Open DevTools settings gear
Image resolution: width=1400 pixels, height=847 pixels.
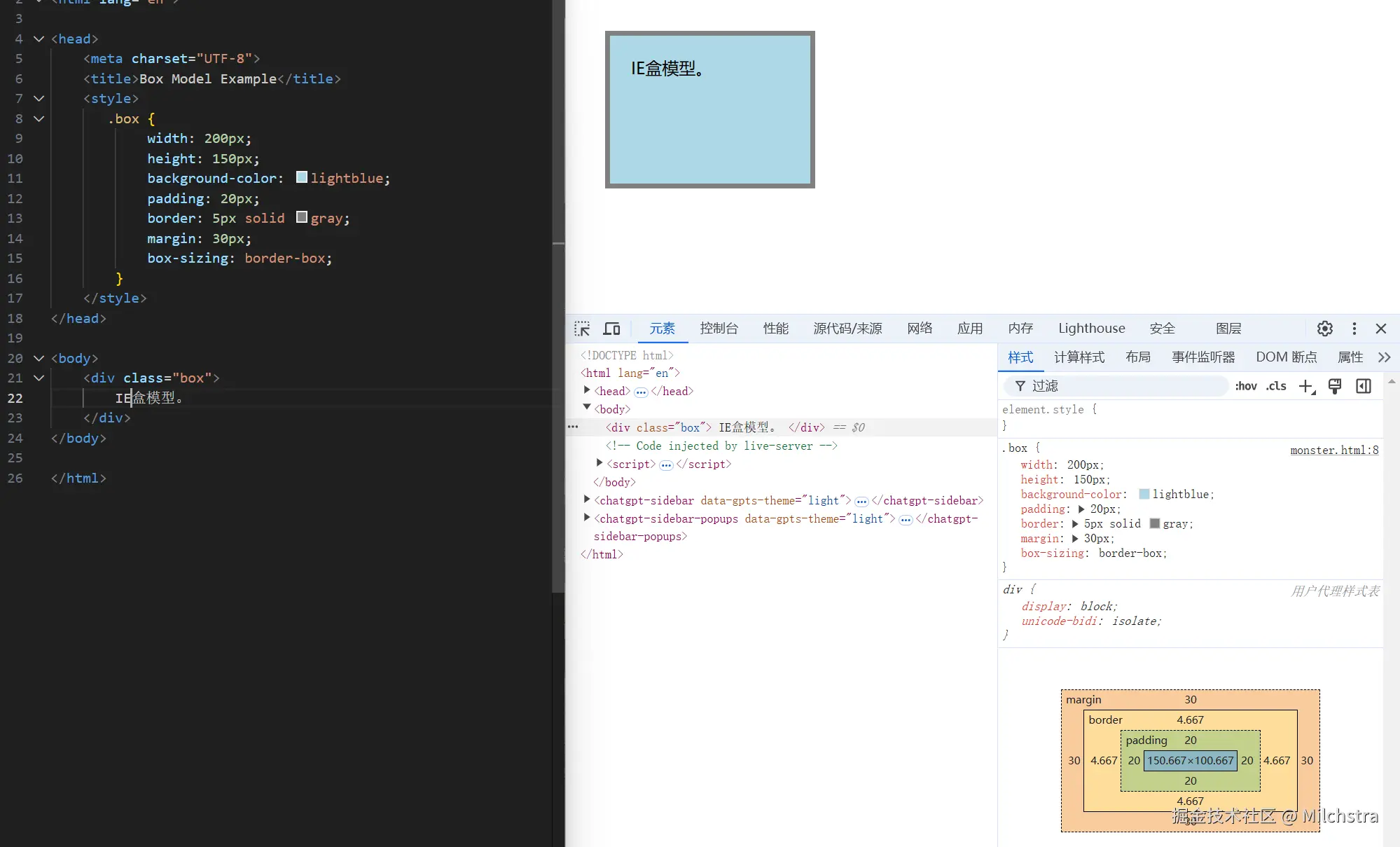1324,329
